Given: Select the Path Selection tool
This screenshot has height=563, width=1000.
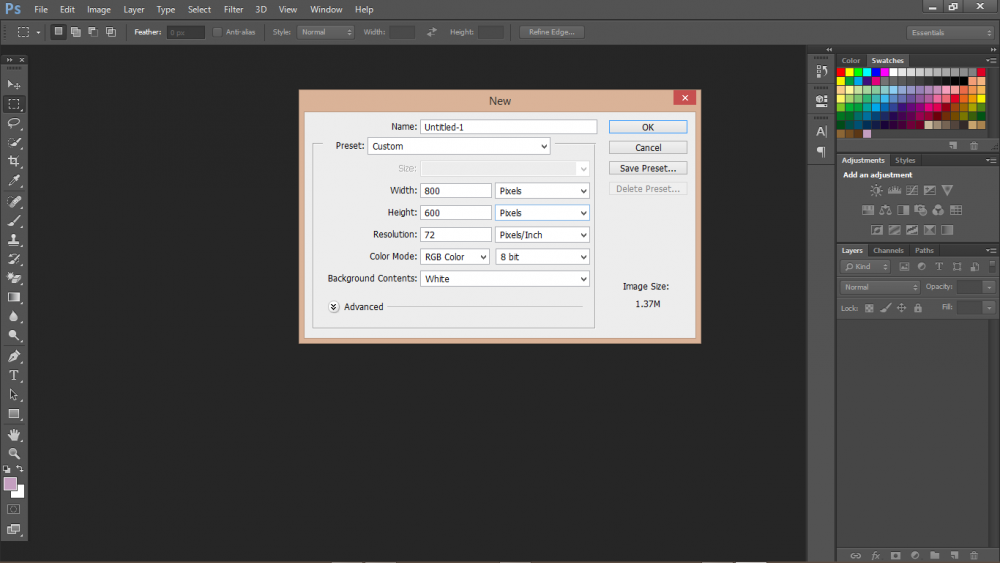Looking at the screenshot, I should click(x=14, y=395).
